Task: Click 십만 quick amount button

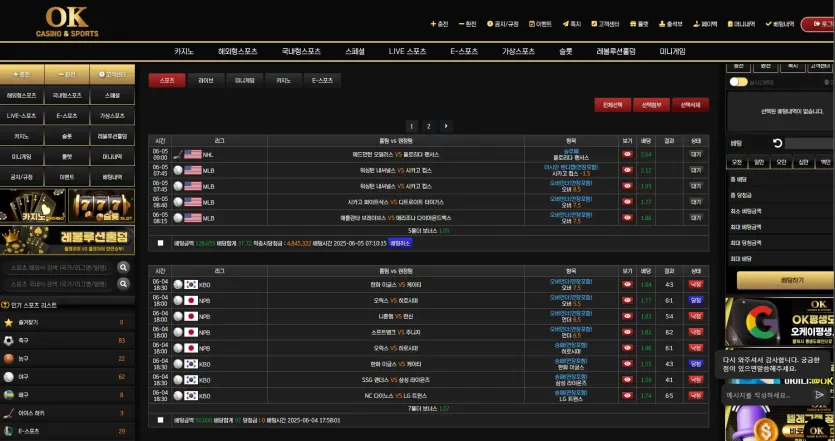Action: [x=803, y=162]
